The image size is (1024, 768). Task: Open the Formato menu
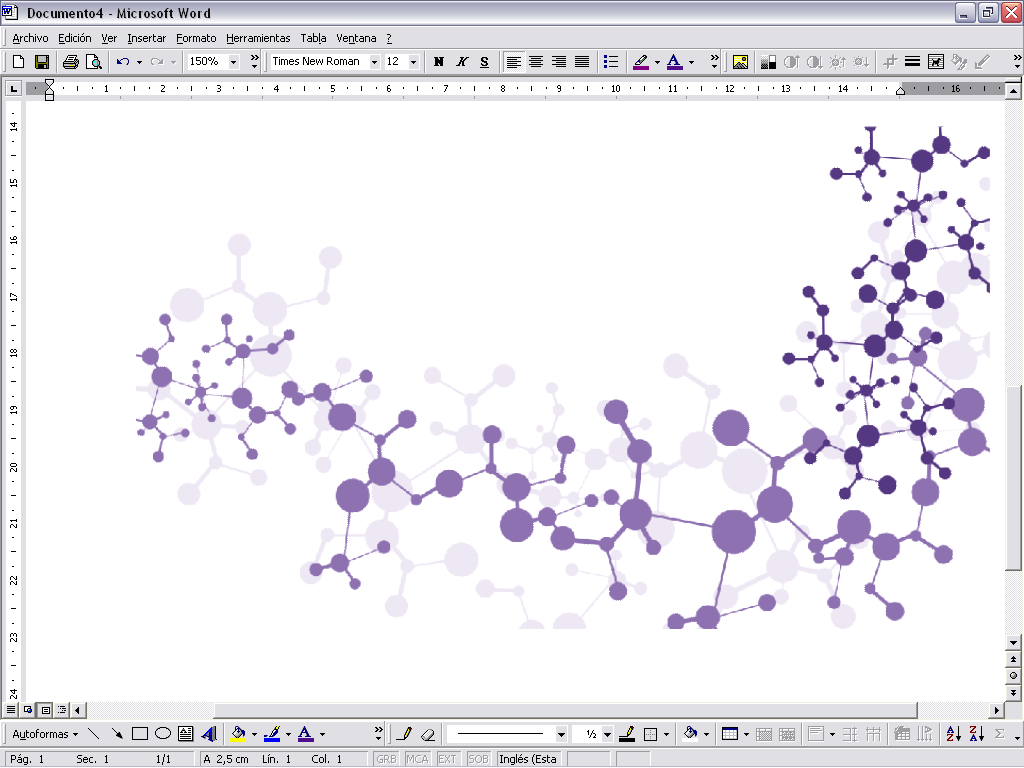pos(196,39)
